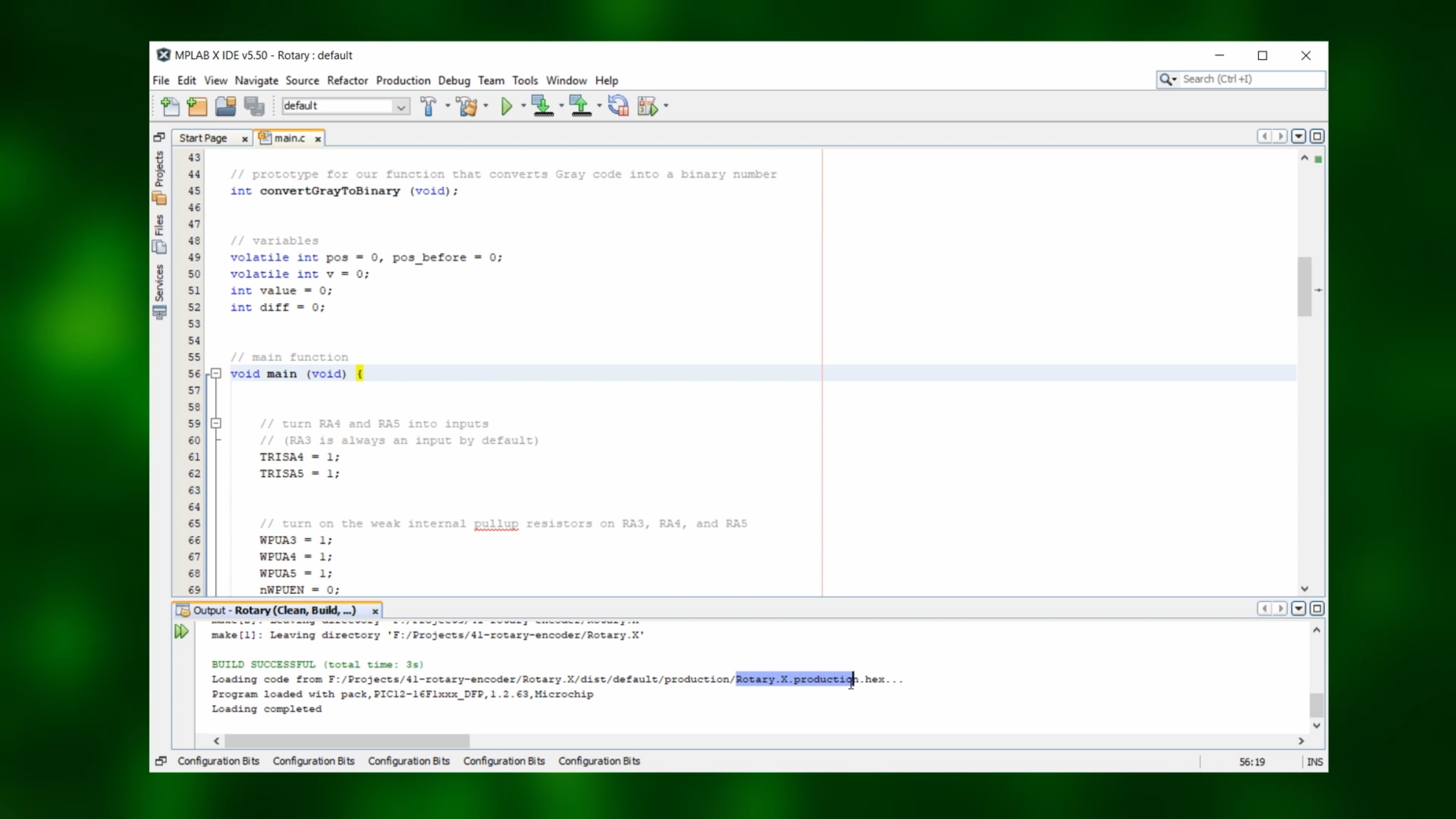
Task: Collapse the main function code fold
Action: (x=216, y=374)
